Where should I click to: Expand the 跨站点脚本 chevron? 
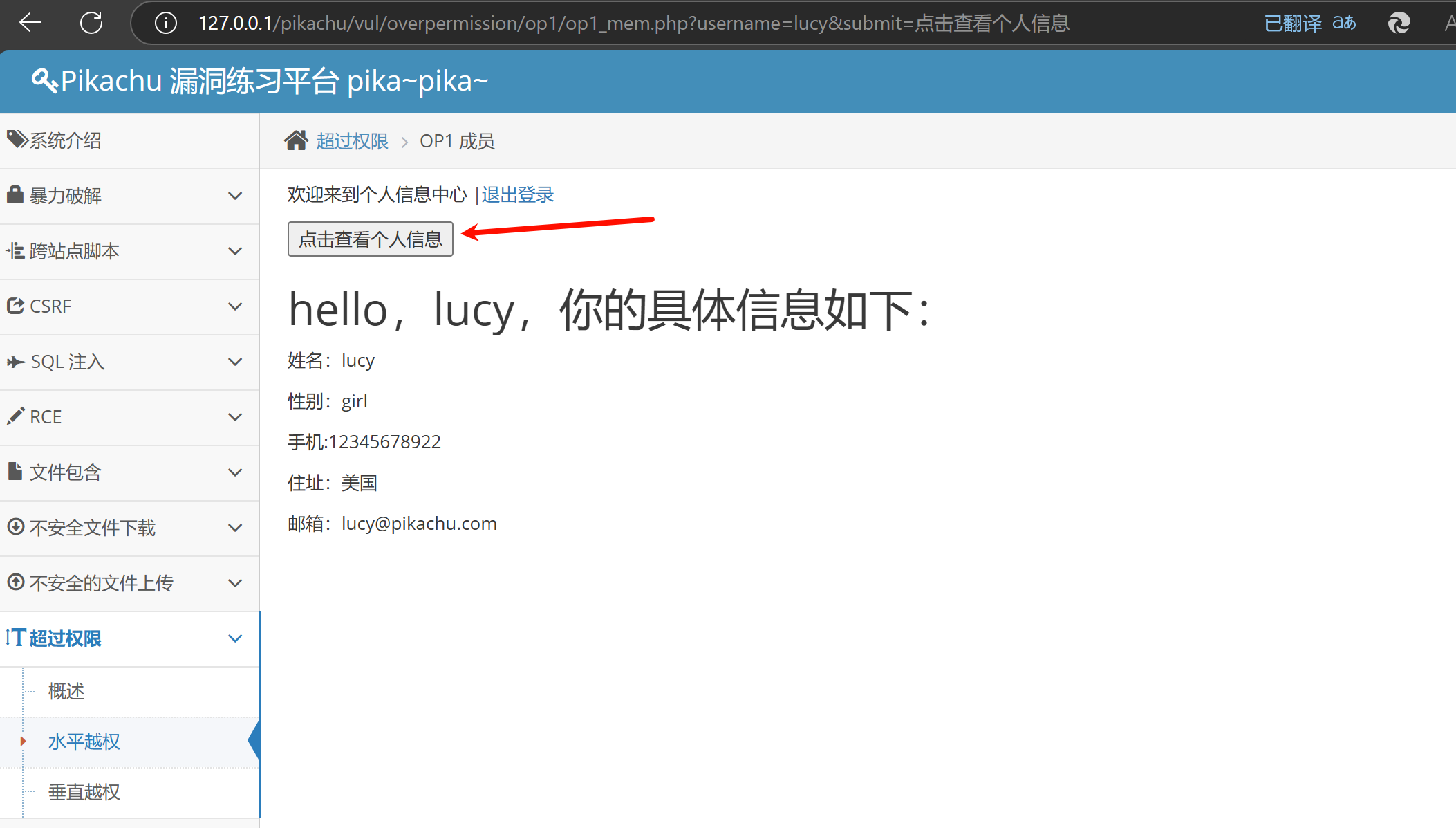click(235, 251)
